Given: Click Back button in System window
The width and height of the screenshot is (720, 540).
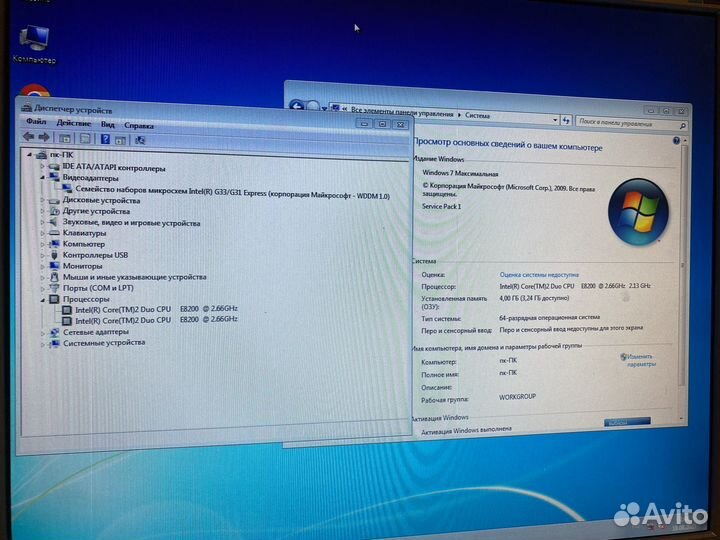Looking at the screenshot, I should (297, 106).
